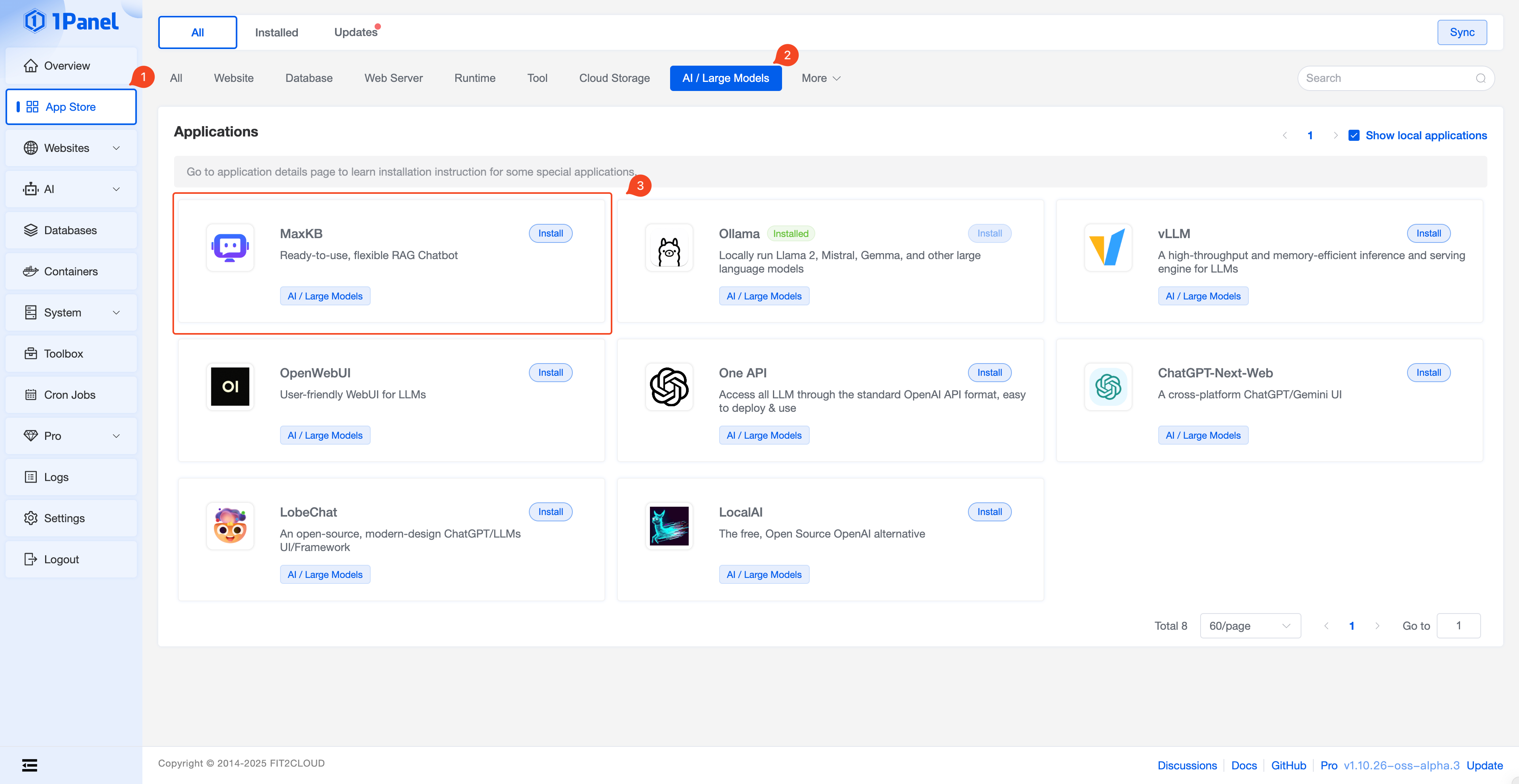The image size is (1519, 784).
Task: Click the Go to page number field
Action: (x=1458, y=626)
